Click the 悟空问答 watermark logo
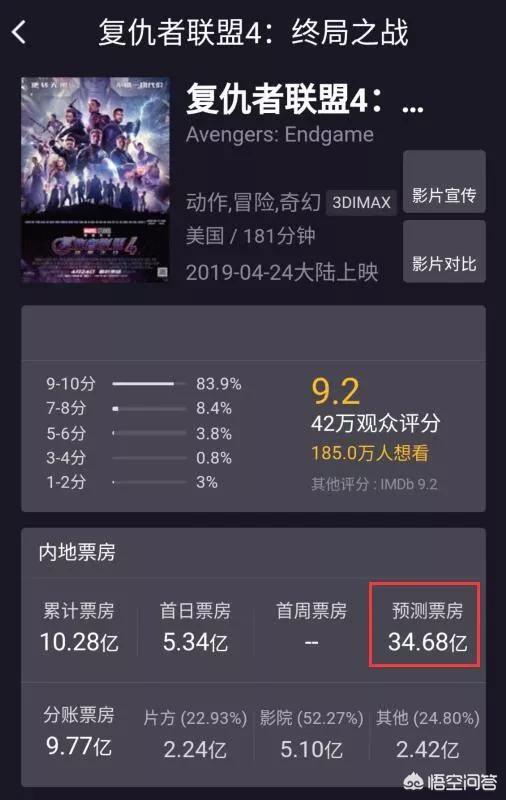506x800 pixels. pos(450,781)
